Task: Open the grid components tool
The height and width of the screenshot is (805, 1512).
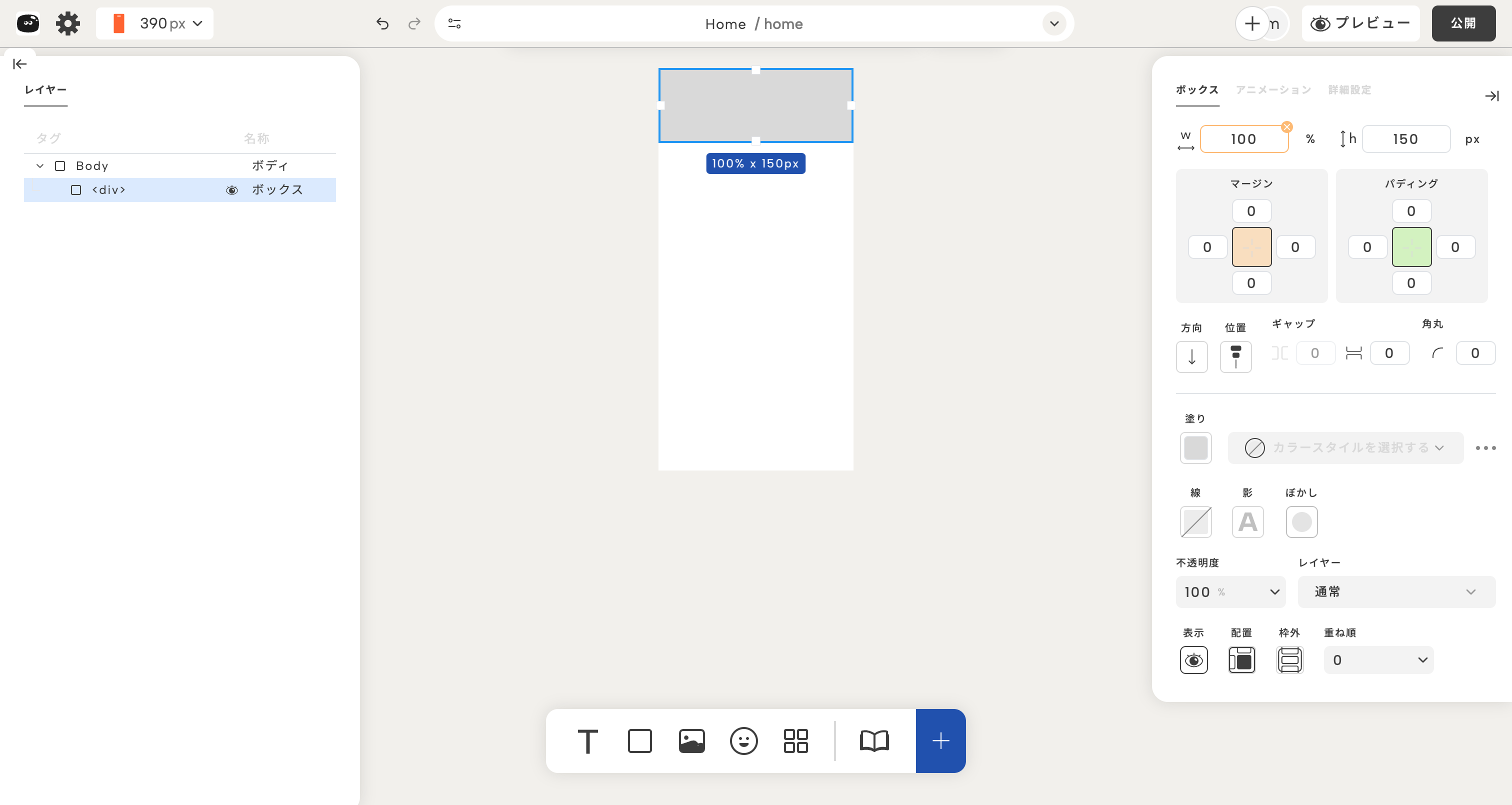Action: 795,741
